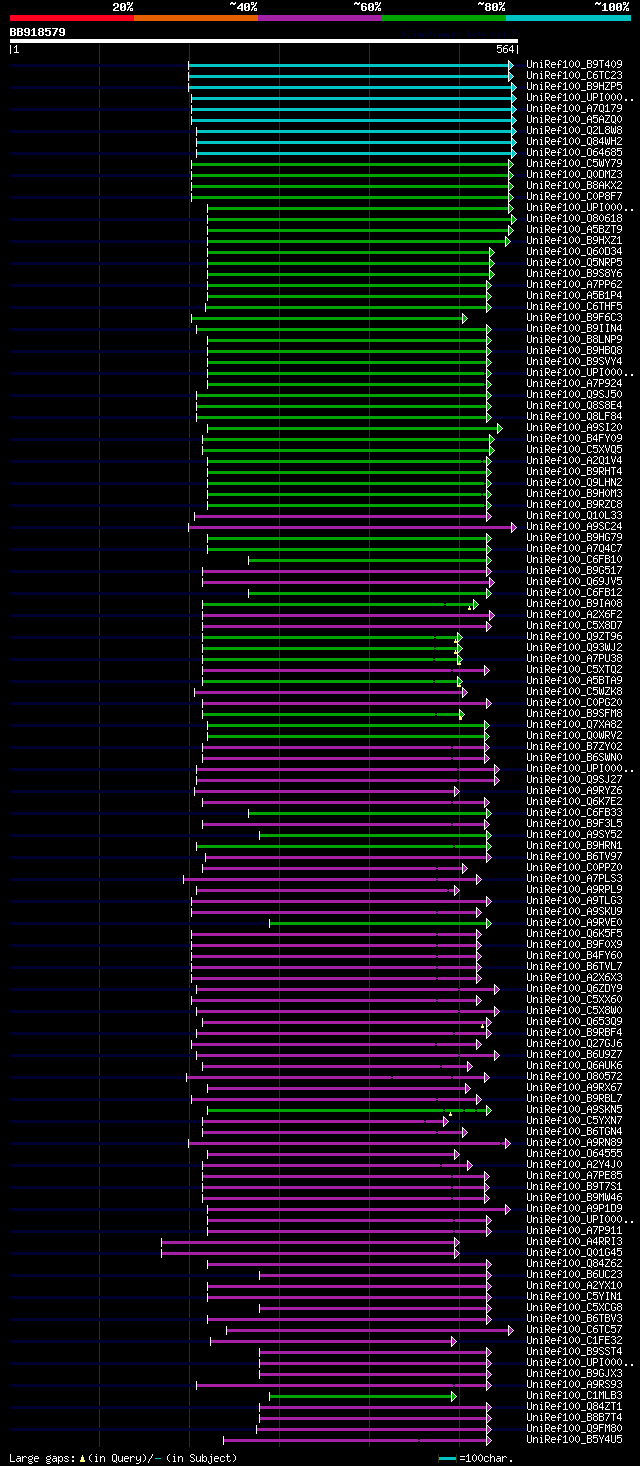Select hit label UniRef100_Q69JV5
This screenshot has height=1466, width=640.
(574, 582)
